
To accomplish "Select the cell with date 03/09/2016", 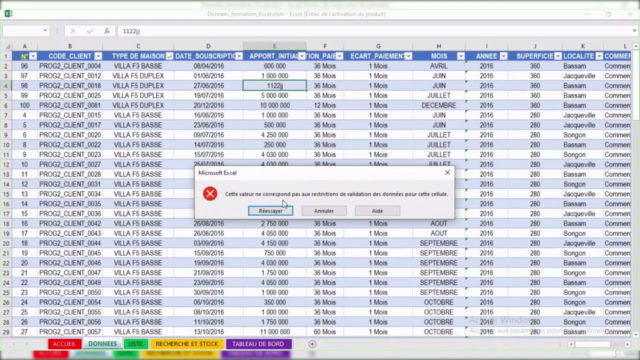I will 209,243.
